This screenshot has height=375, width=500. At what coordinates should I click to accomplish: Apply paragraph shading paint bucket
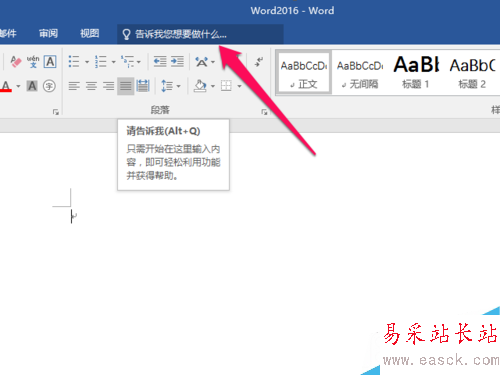coord(200,86)
